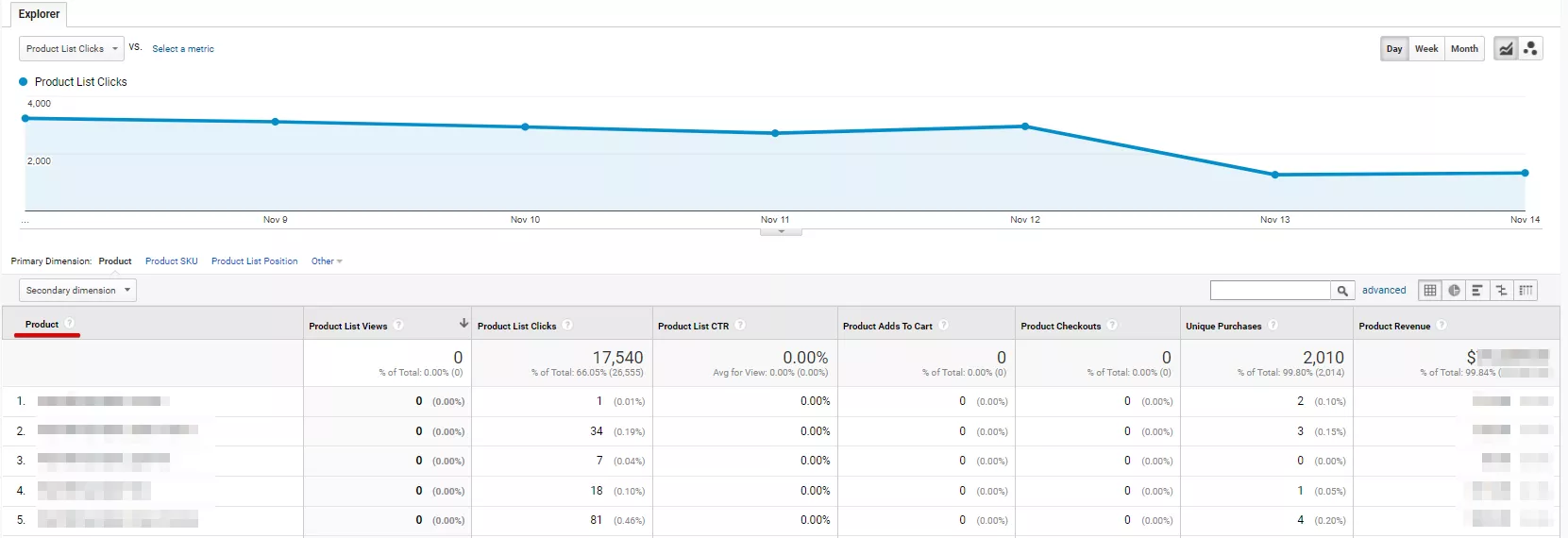Select Product SKU primary dimension
Screen dimensions: 1568x538
point(172,261)
